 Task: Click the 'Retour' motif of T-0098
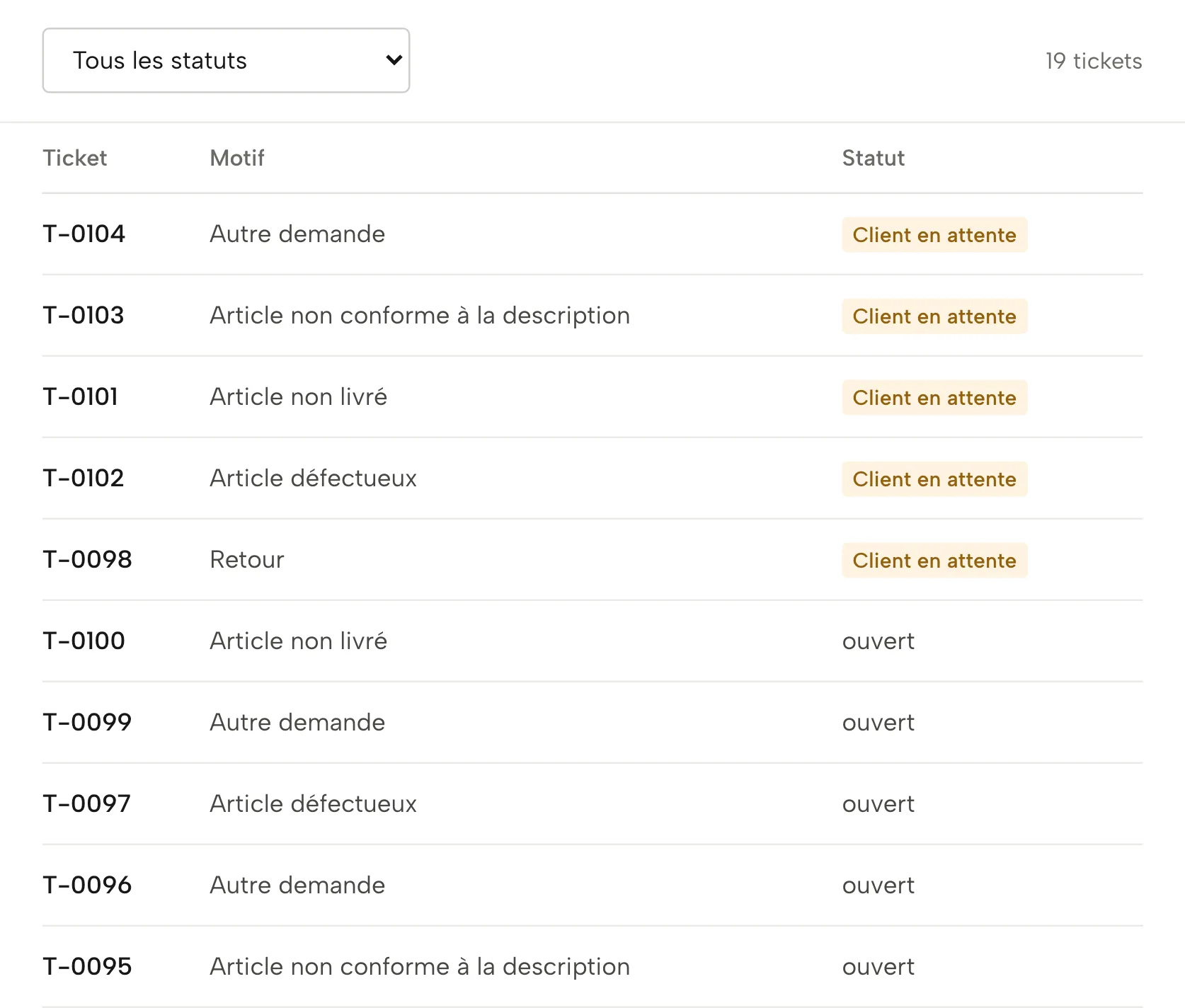pyautogui.click(x=247, y=559)
